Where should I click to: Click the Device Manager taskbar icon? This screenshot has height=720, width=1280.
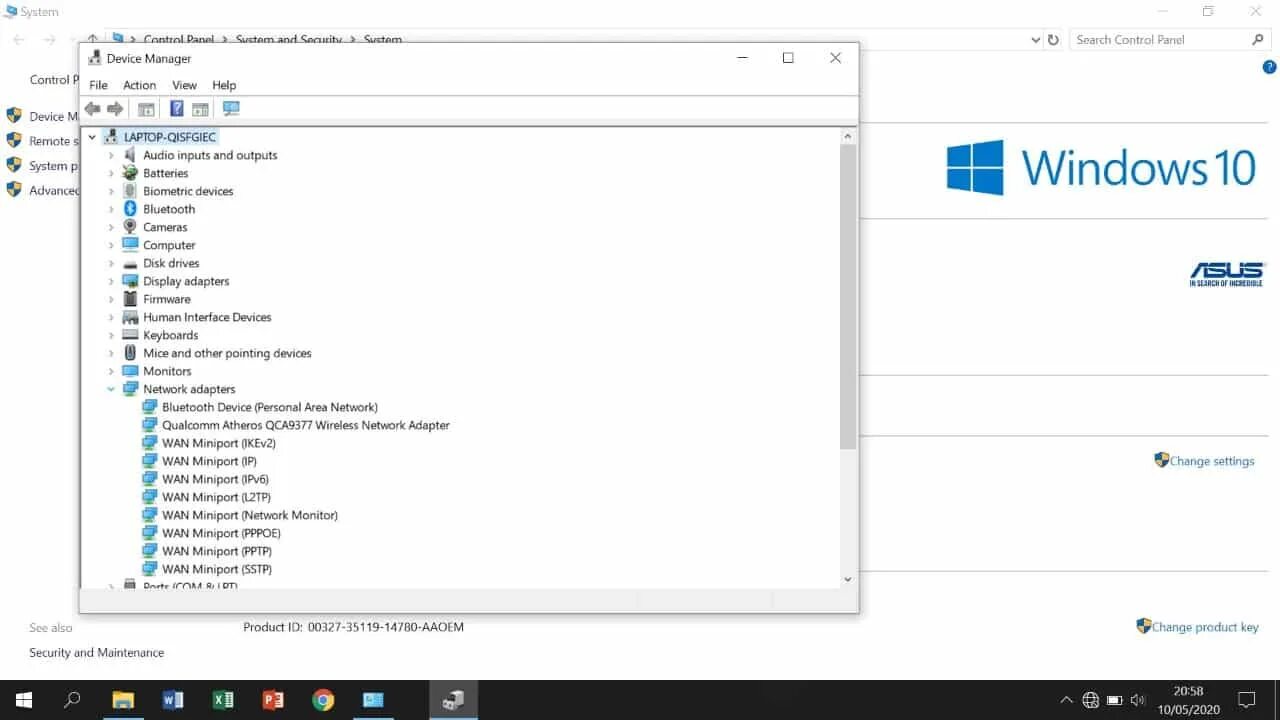point(453,700)
